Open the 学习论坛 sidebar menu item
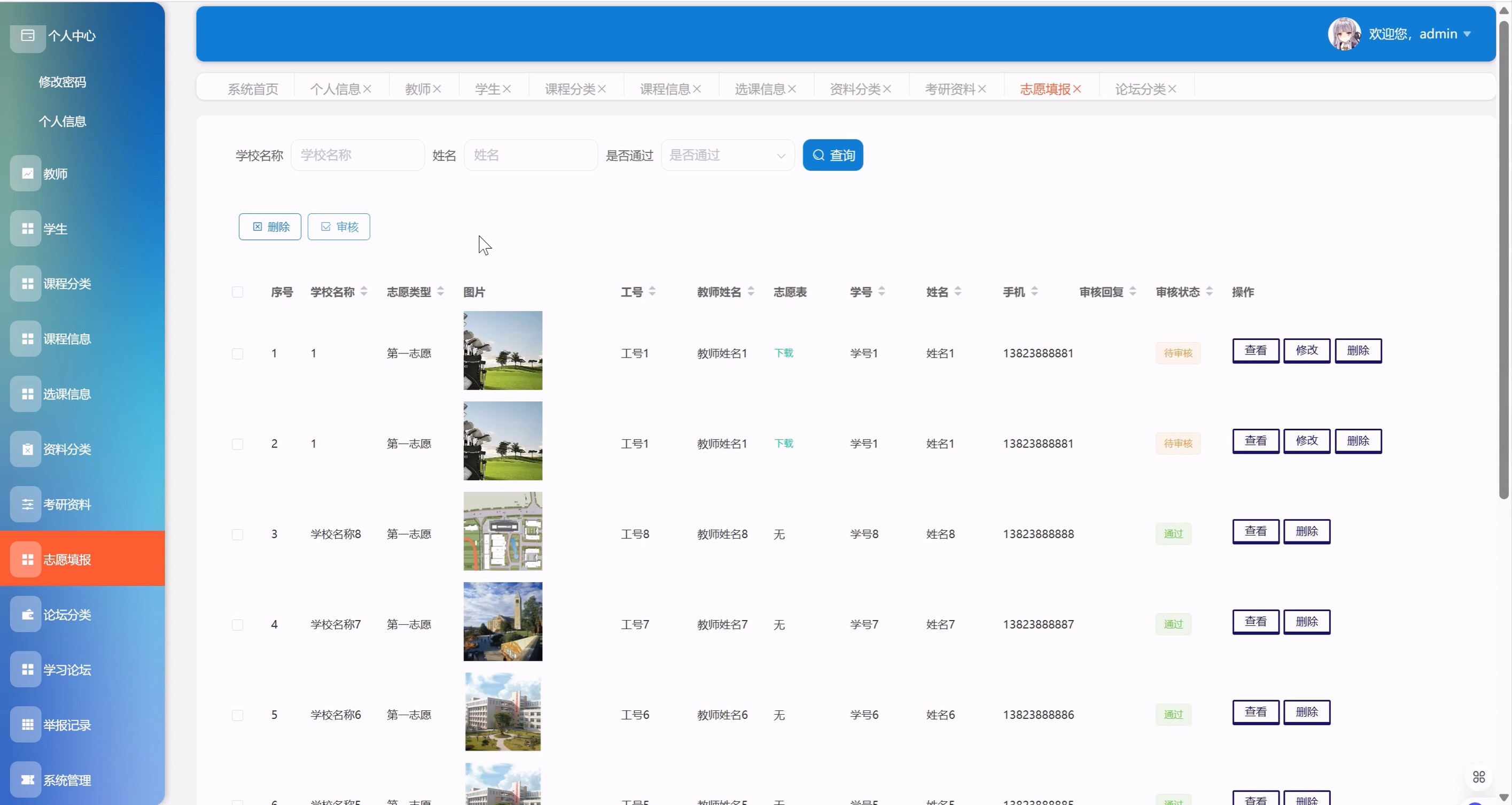Viewport: 1512px width, 805px height. [x=67, y=670]
